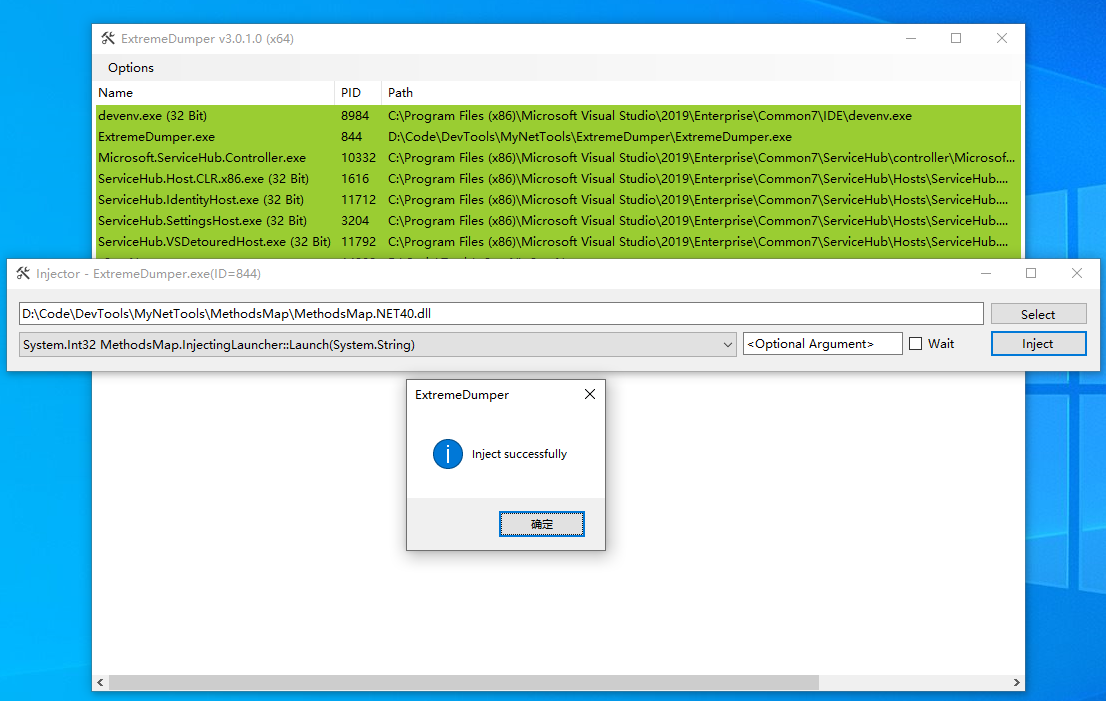1106x701 pixels.
Task: Click the Inject successfully info icon
Action: coord(447,454)
